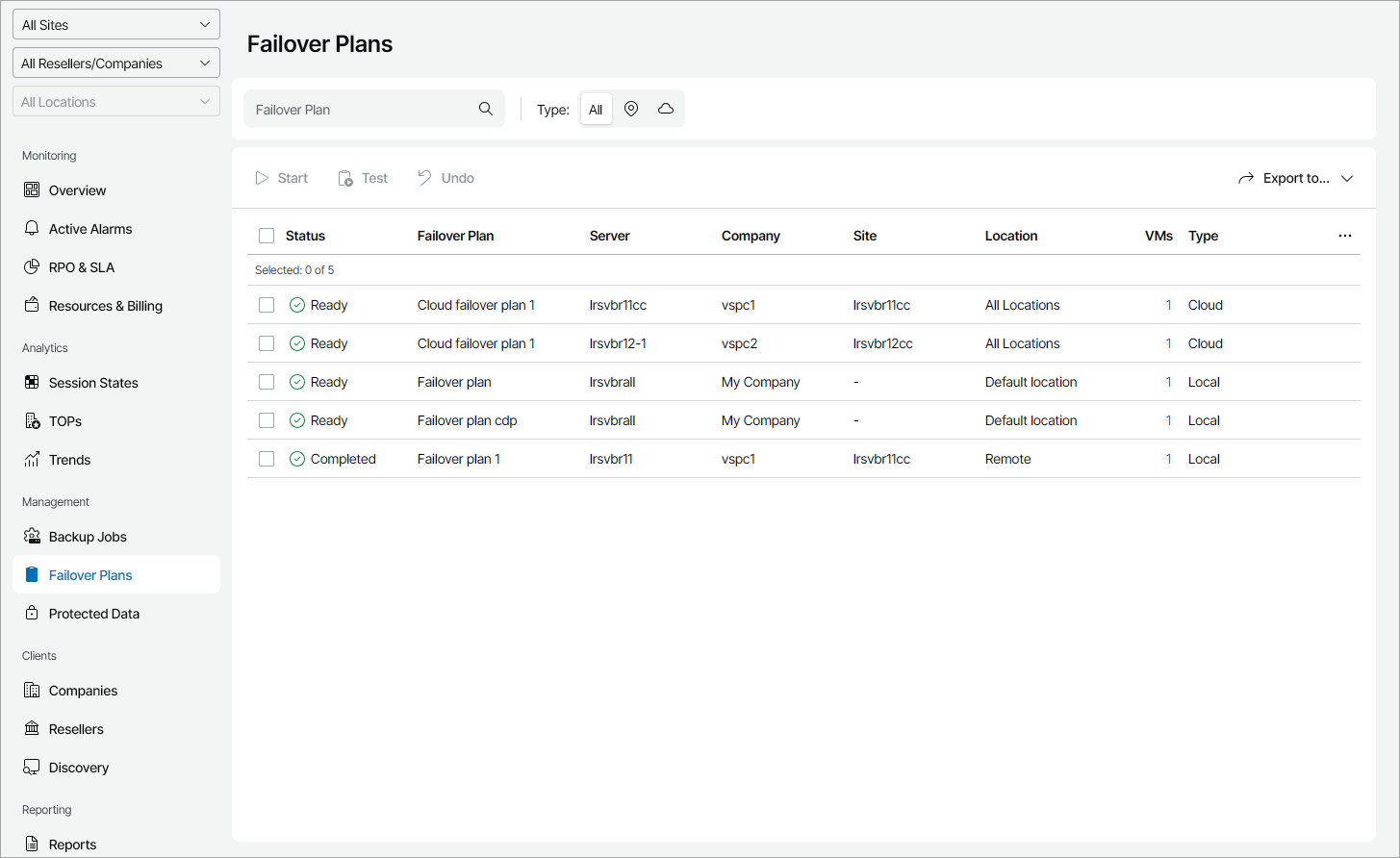Open the All Sites dropdown
The height and width of the screenshot is (858, 1400).
click(x=116, y=25)
